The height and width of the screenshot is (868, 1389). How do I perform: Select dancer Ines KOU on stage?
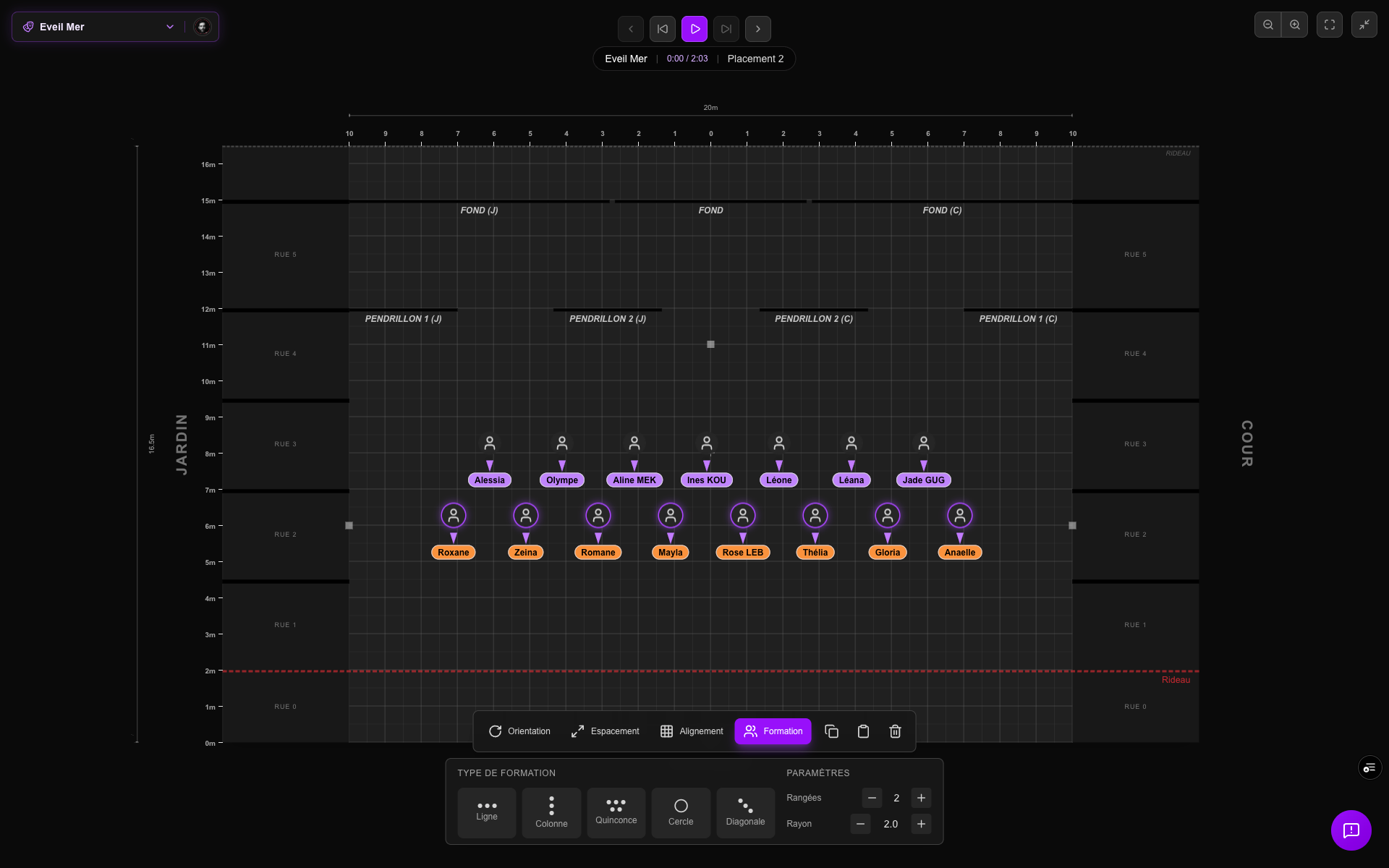[706, 443]
